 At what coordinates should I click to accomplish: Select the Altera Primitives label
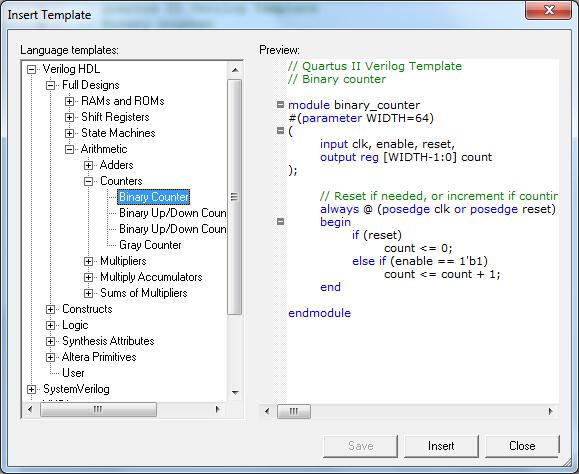point(99,357)
